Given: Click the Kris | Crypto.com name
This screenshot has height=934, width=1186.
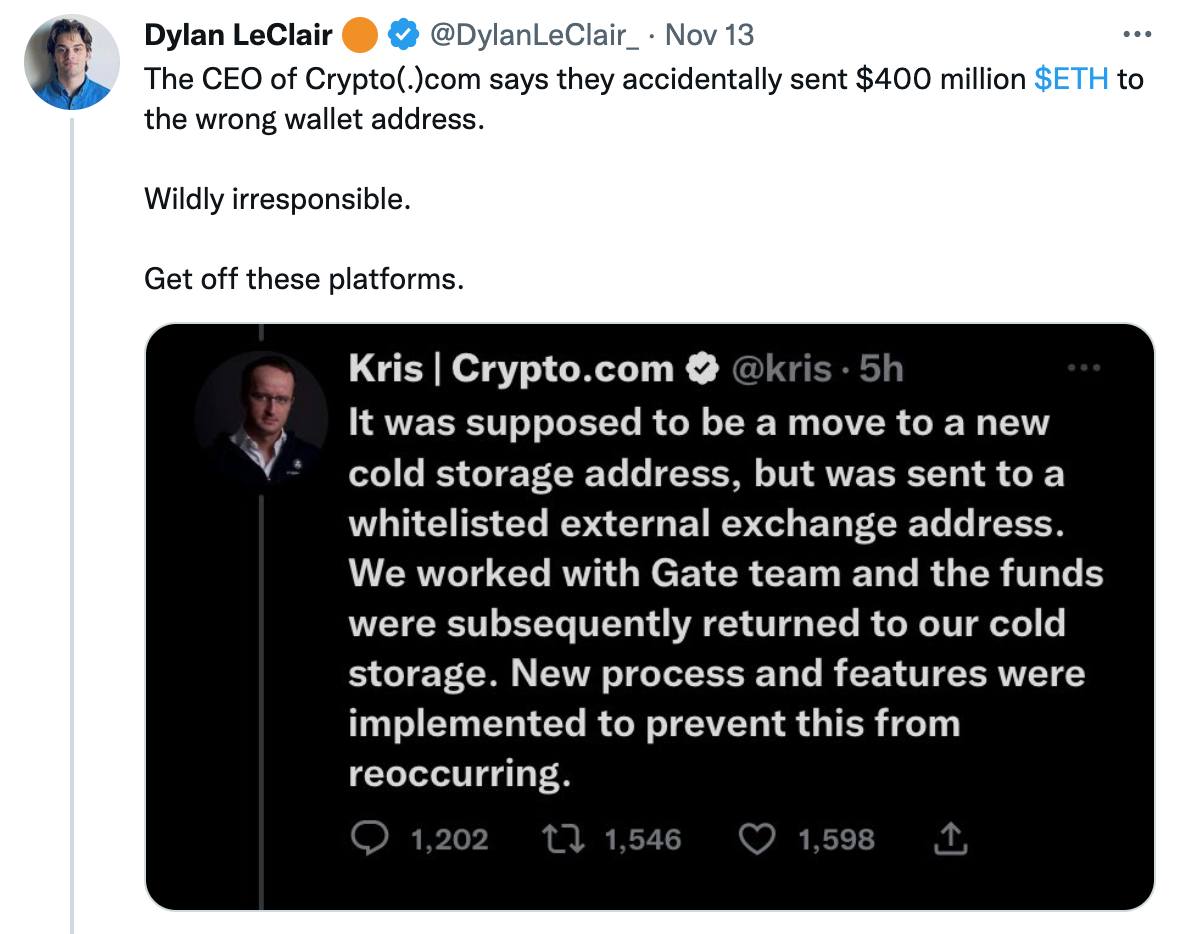Looking at the screenshot, I should [511, 370].
